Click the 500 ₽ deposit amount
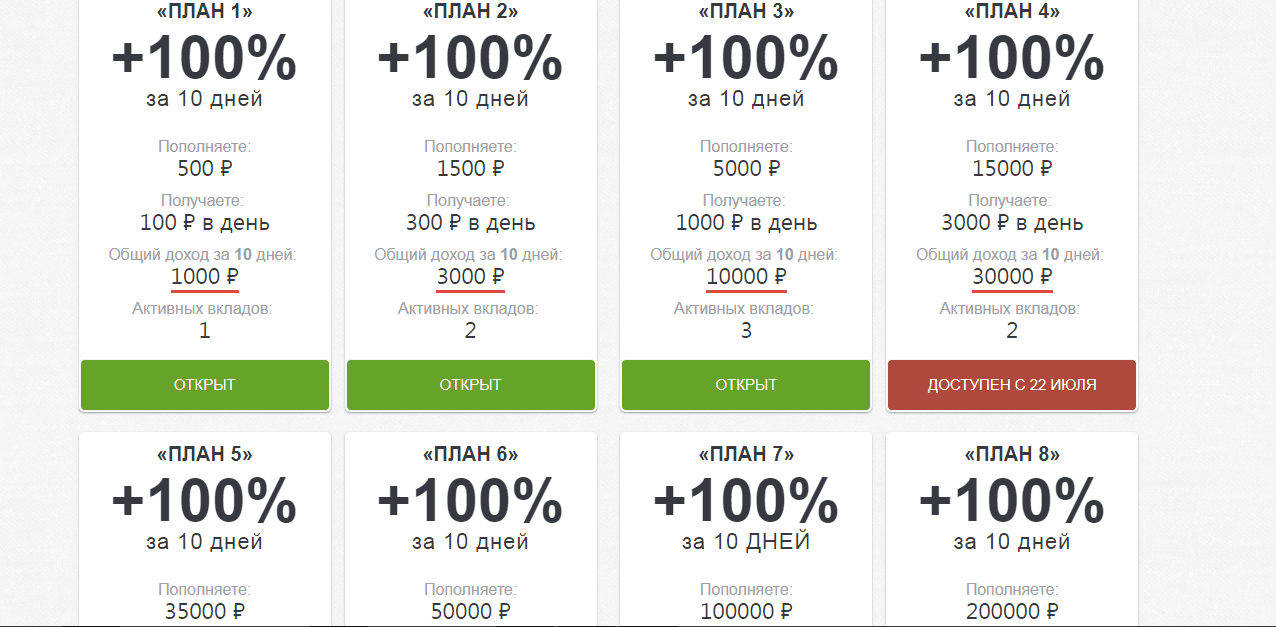The height and width of the screenshot is (627, 1276). [205, 168]
